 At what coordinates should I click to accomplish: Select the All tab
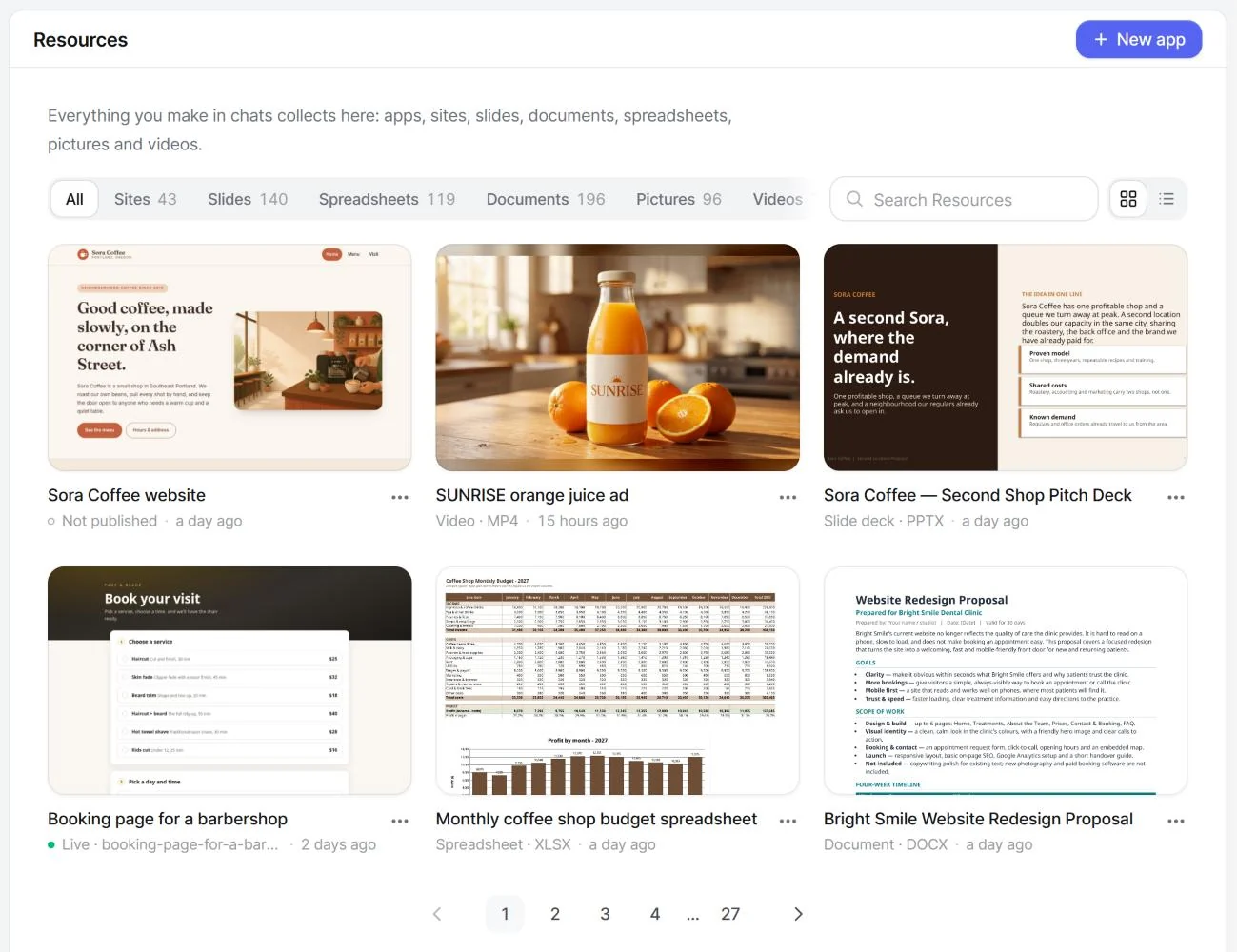[74, 199]
